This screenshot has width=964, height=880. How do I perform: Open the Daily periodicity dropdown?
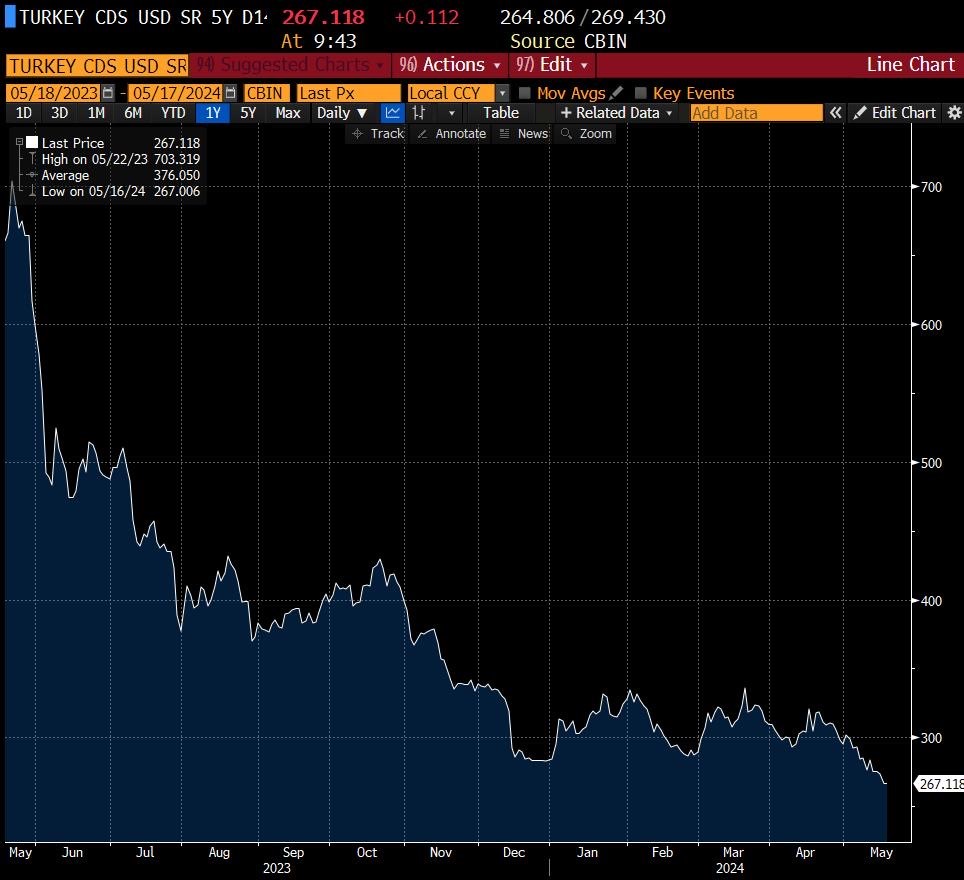(x=342, y=113)
